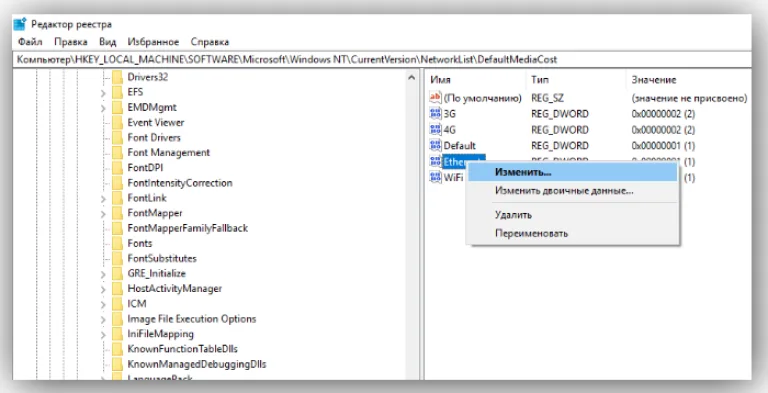The width and height of the screenshot is (768, 393).
Task: Select the (По умолчанию) value name
Action: pyautogui.click(x=482, y=98)
